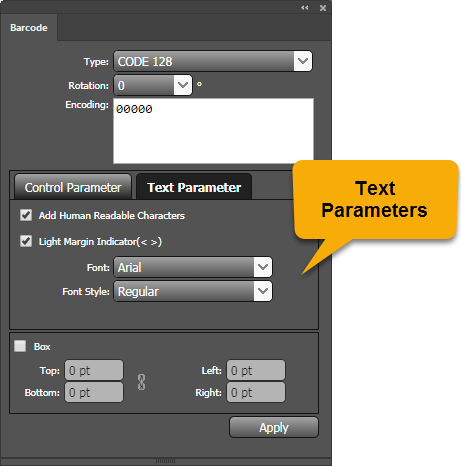
Task: Click the panel bottom resize grip
Action: tap(165, 461)
